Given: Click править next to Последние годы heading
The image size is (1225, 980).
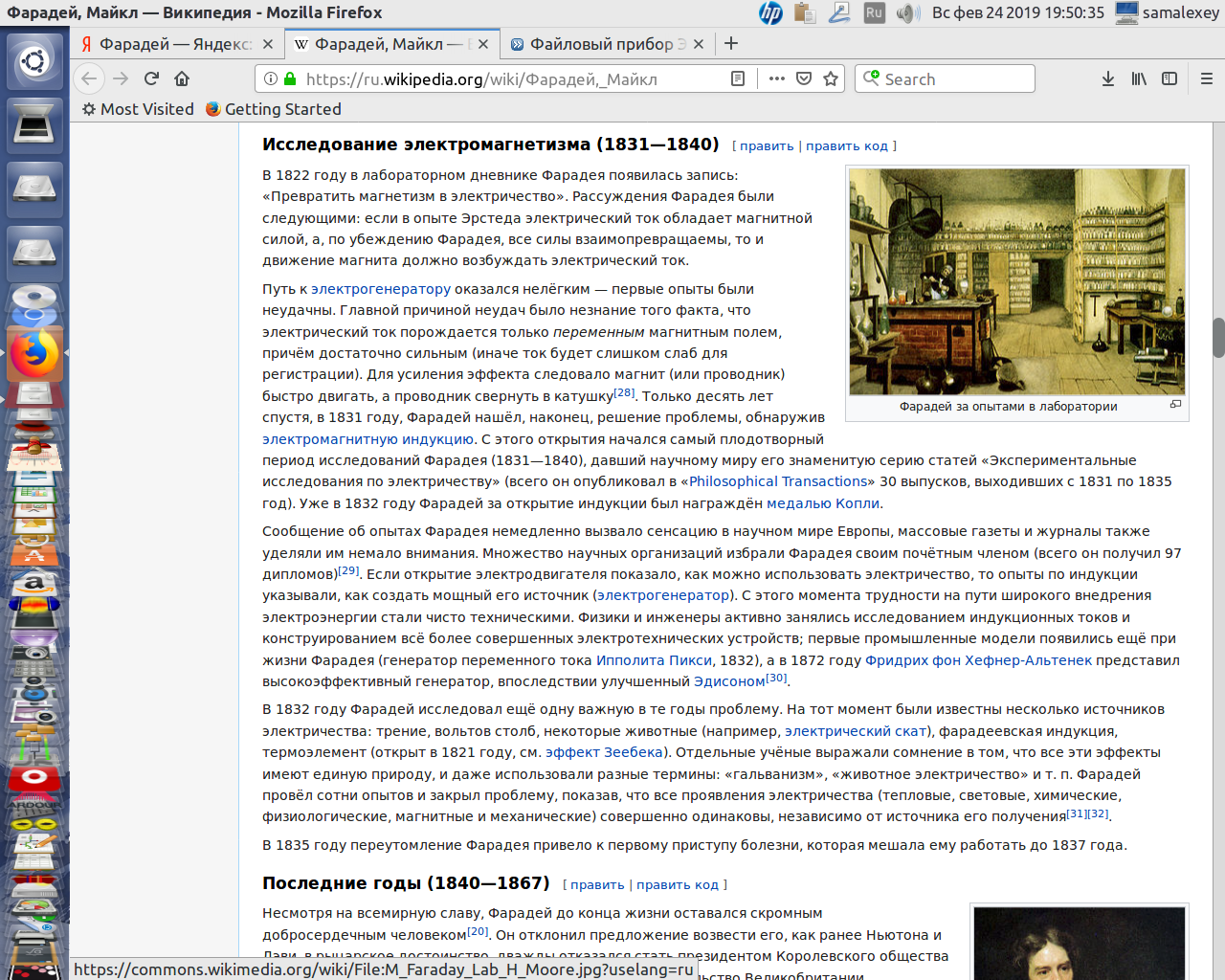Looking at the screenshot, I should (597, 885).
